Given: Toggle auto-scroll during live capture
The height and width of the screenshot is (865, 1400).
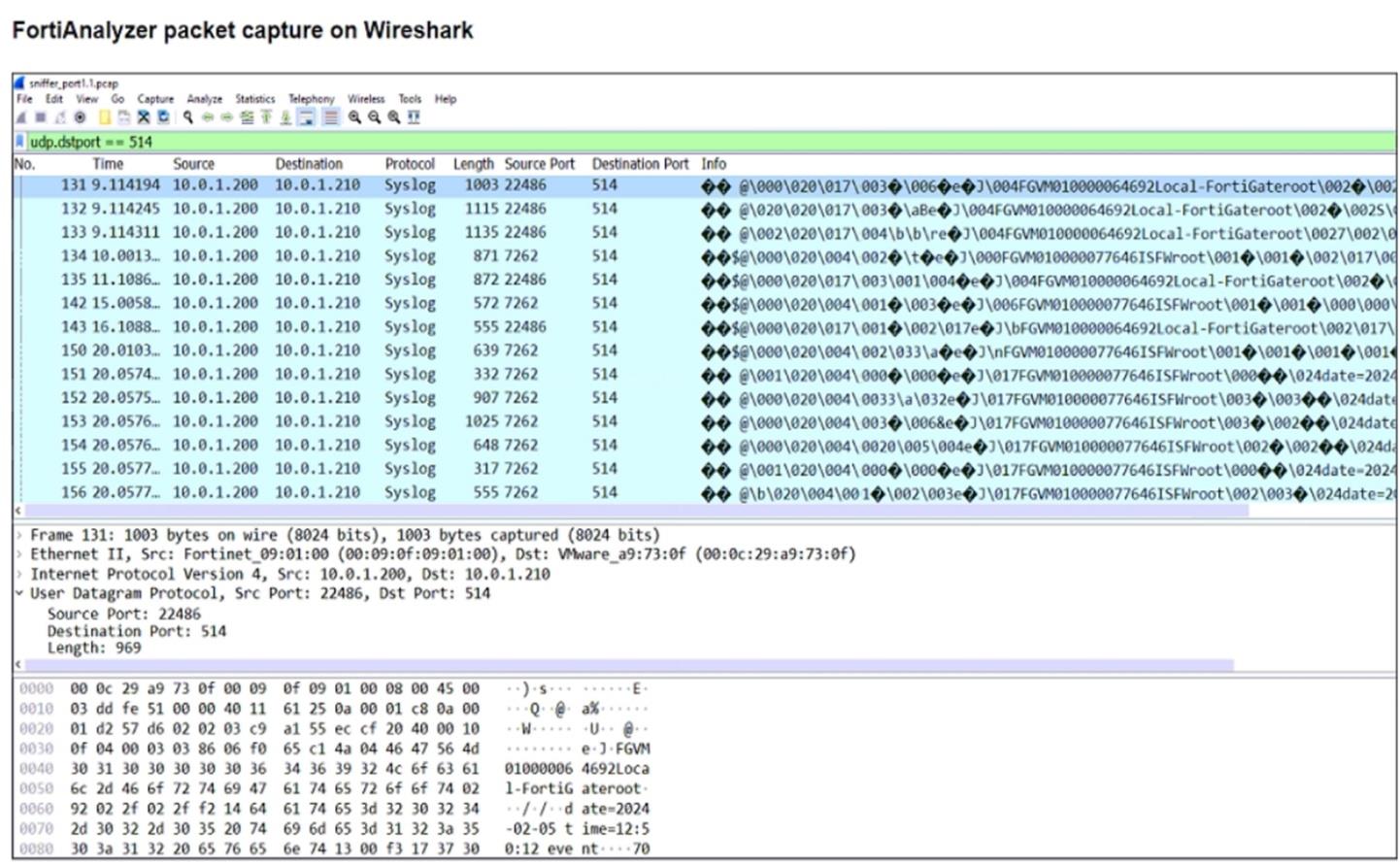Looking at the screenshot, I should click(x=307, y=117).
